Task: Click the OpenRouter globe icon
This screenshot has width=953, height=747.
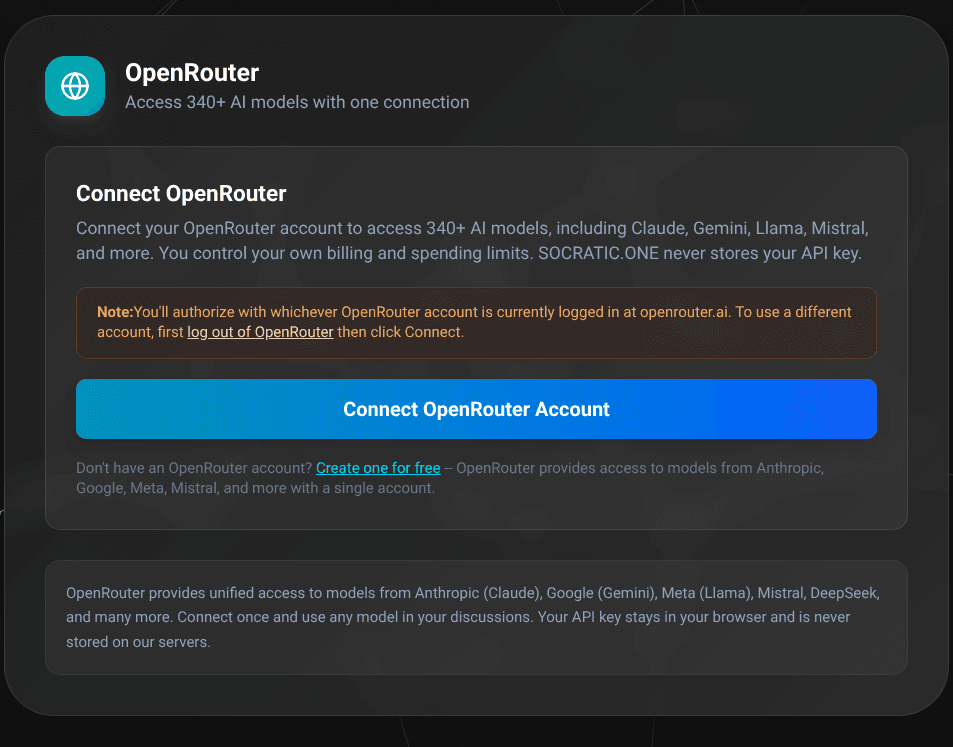Action: click(x=75, y=86)
